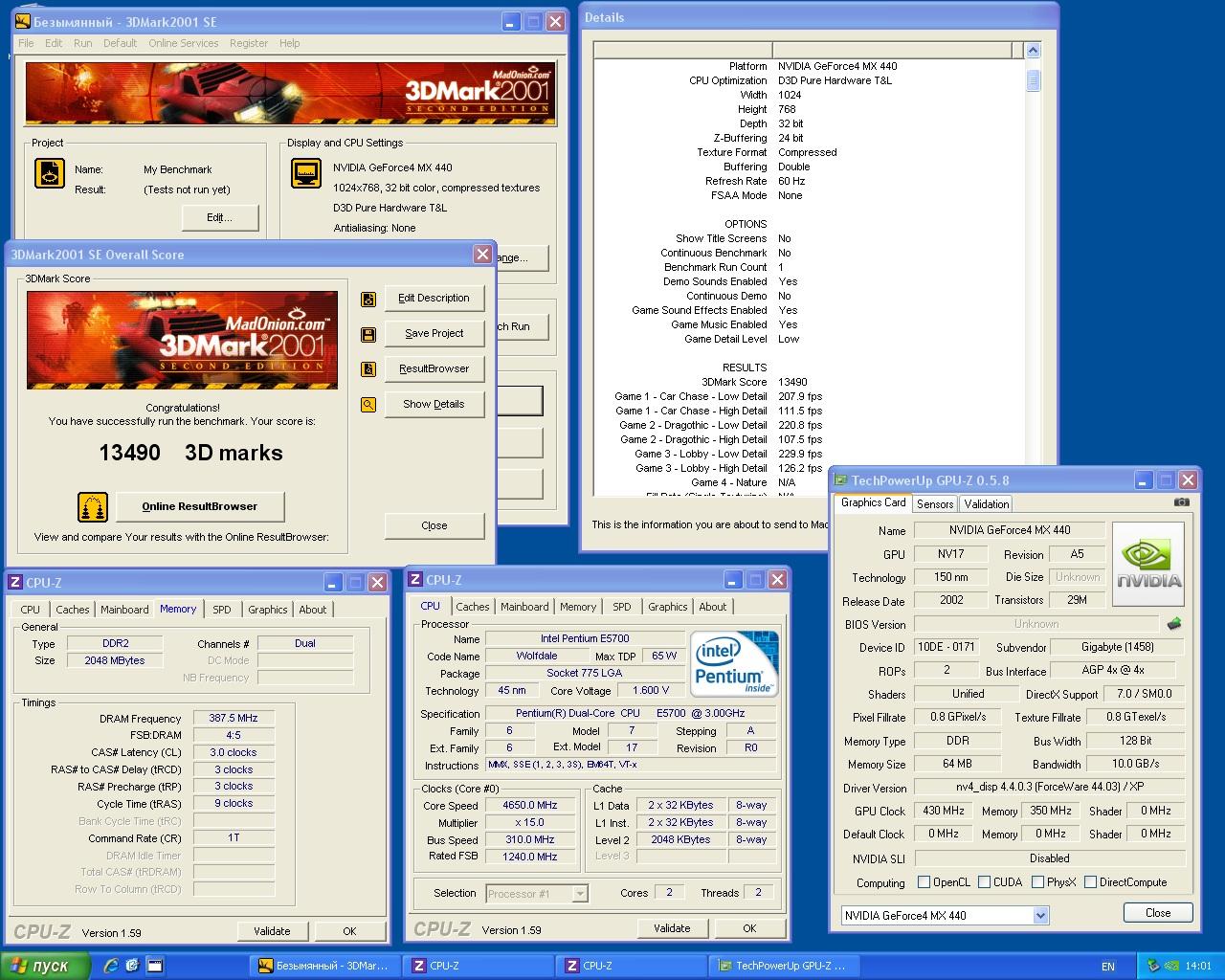Open Mainboard tab in right CPU-Z window
This screenshot has width=1225, height=980.
[524, 607]
